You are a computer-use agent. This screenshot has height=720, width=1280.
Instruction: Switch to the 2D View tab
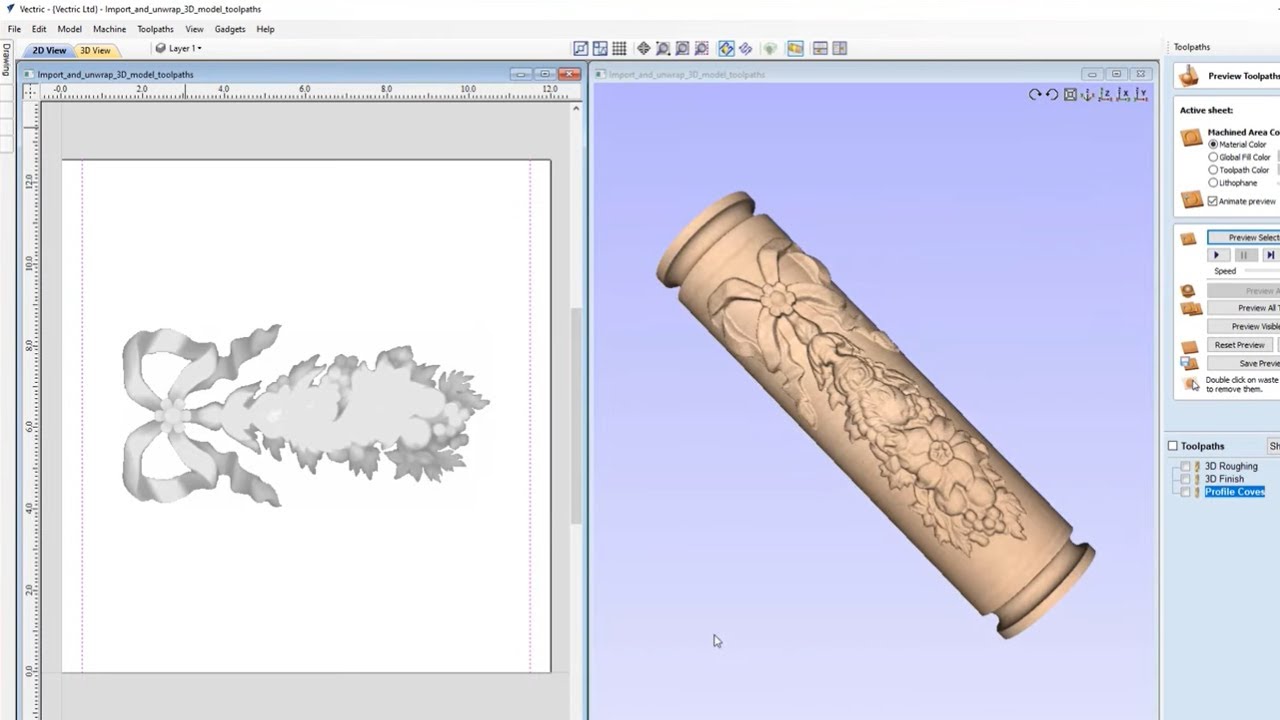click(49, 50)
